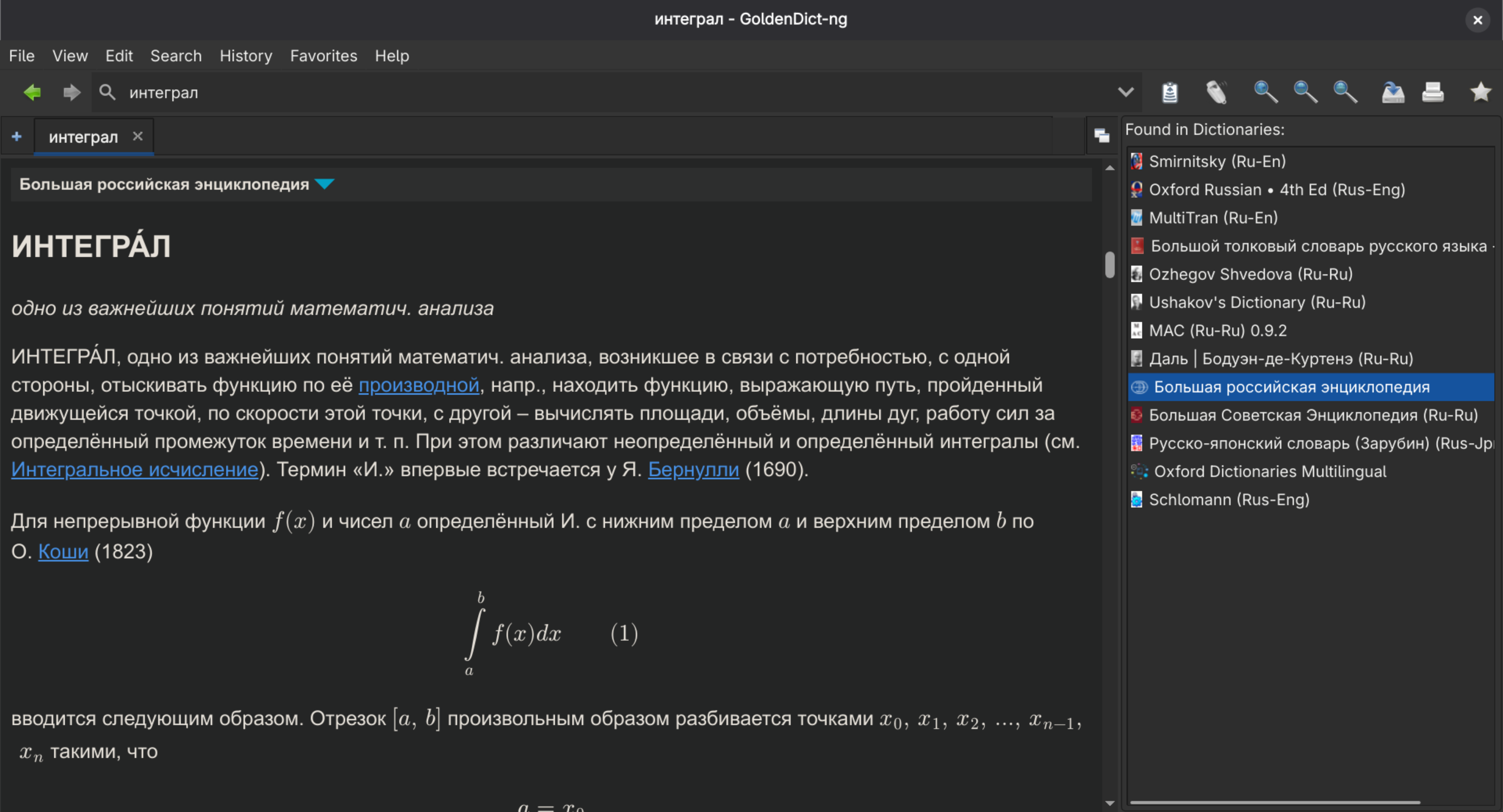1503x812 pixels.
Task: Open the search history dropdown chevron
Action: point(1126,92)
